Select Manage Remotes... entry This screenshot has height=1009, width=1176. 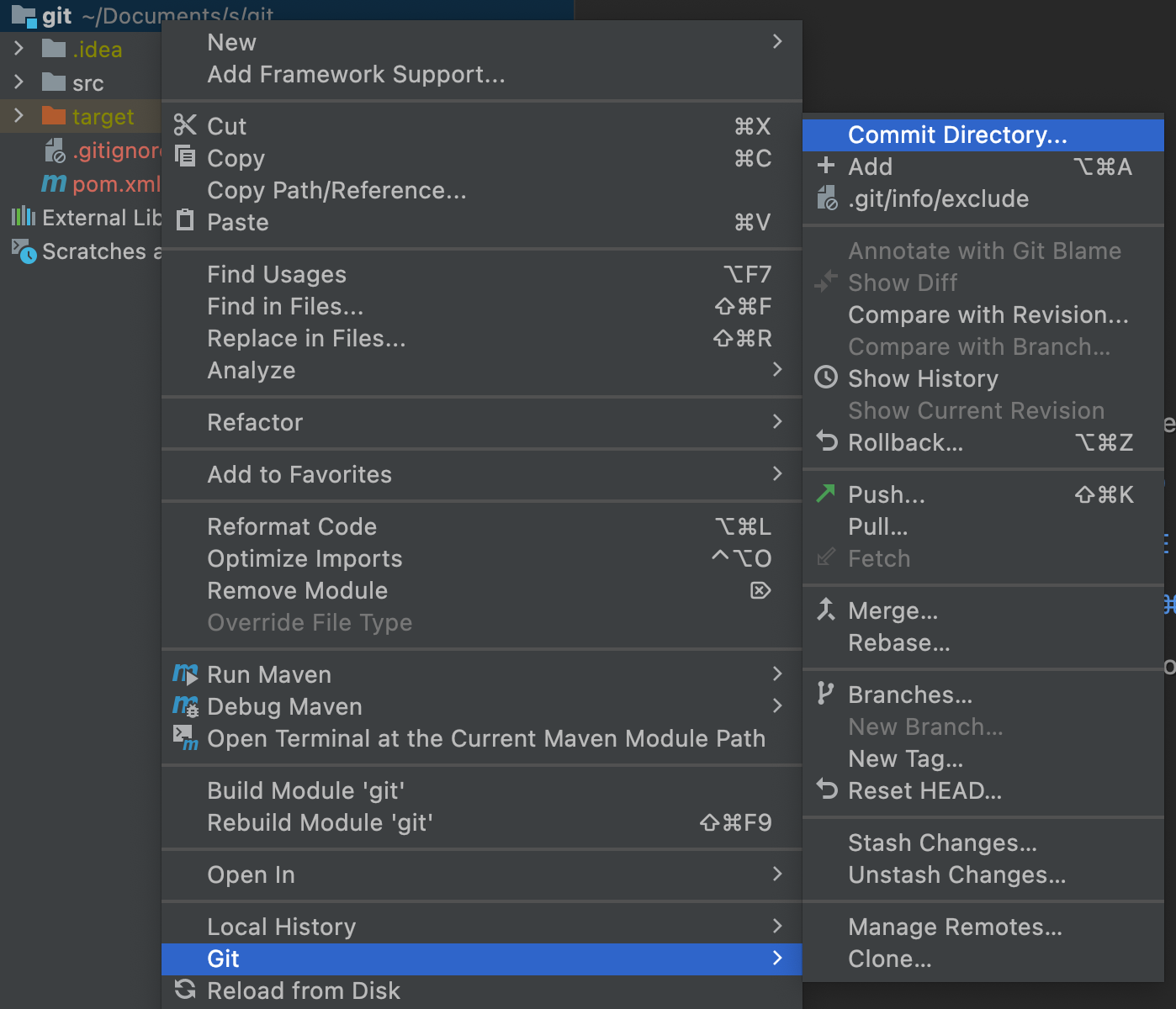pos(954,927)
